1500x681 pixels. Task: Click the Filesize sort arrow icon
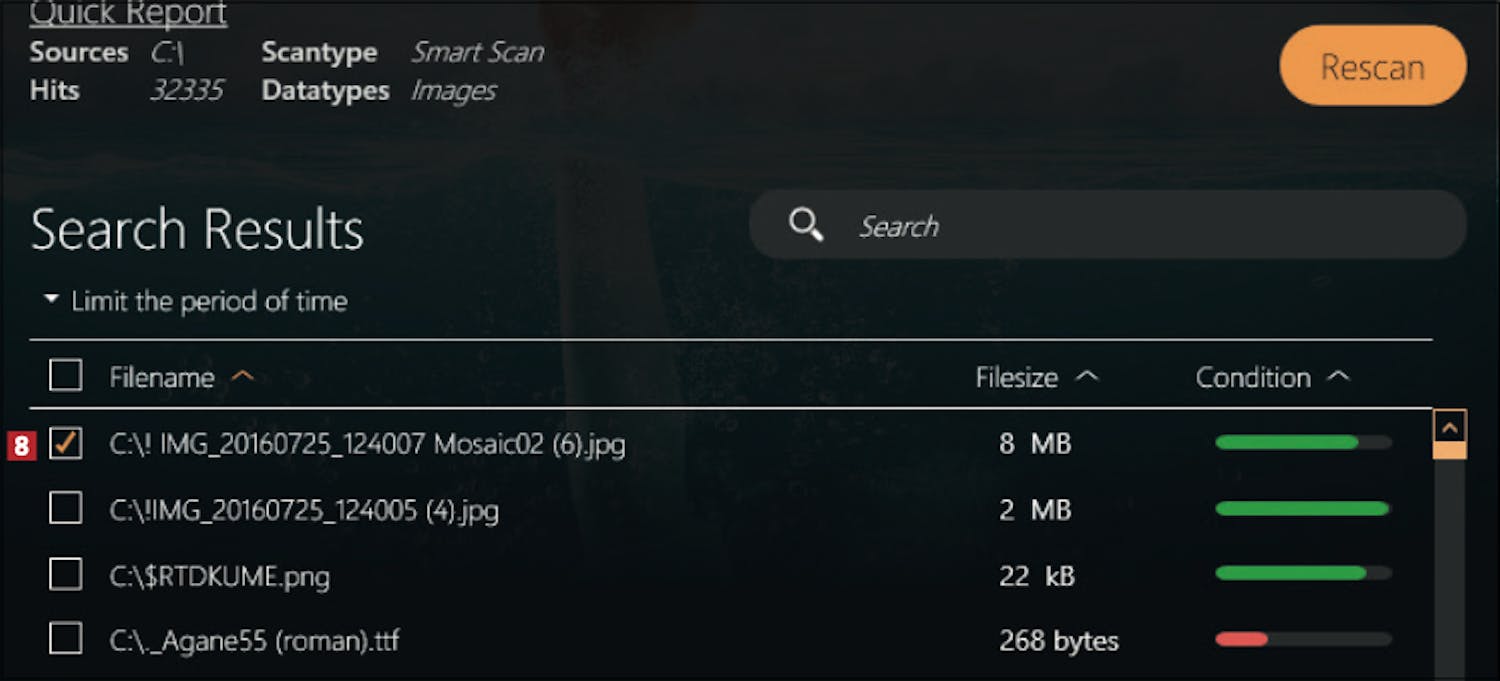(1087, 377)
